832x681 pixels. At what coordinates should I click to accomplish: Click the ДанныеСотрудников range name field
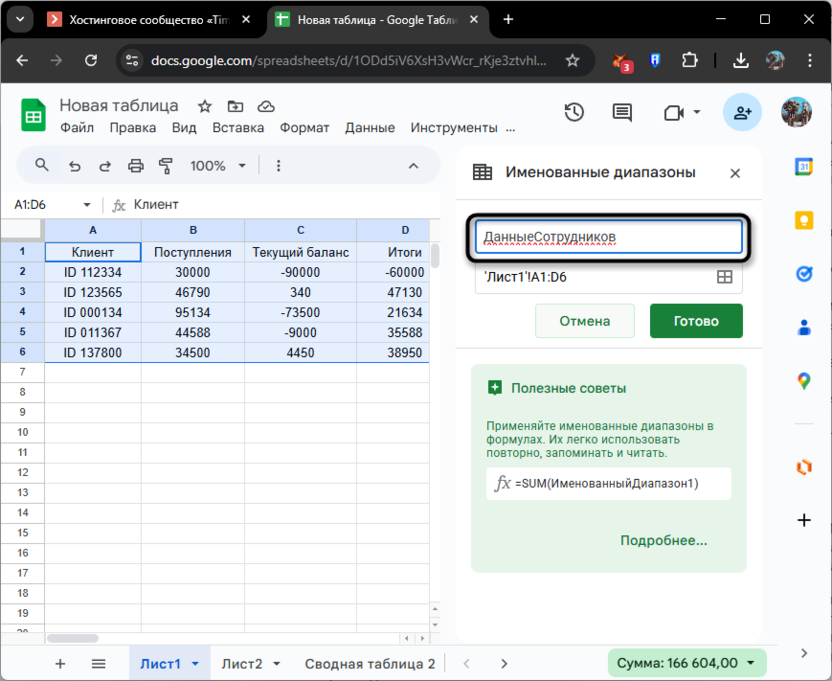pos(608,237)
